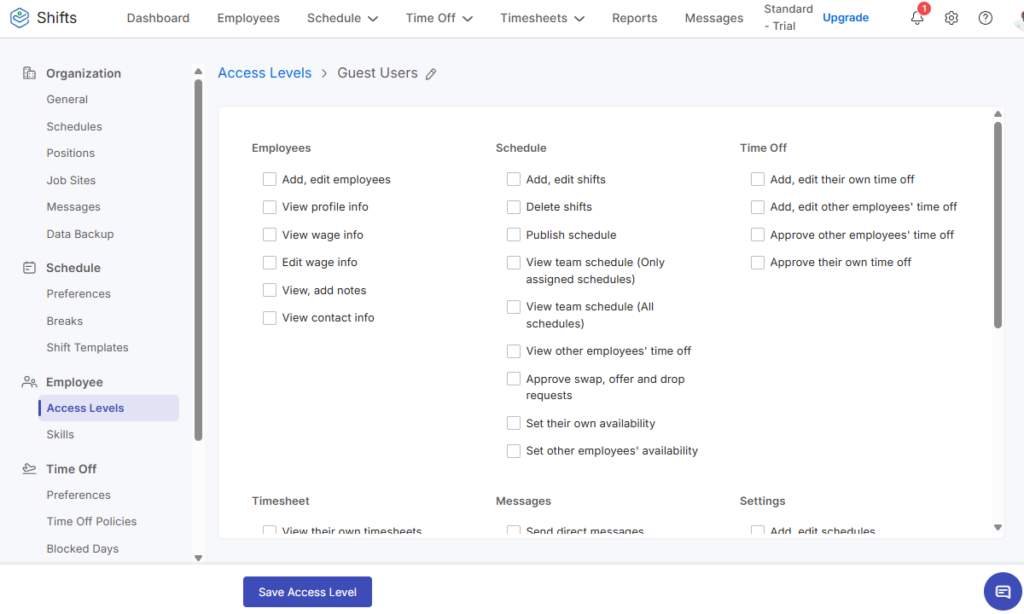The image size is (1024, 614).
Task: Check View team schedule (All schedules)
Action: [513, 306]
